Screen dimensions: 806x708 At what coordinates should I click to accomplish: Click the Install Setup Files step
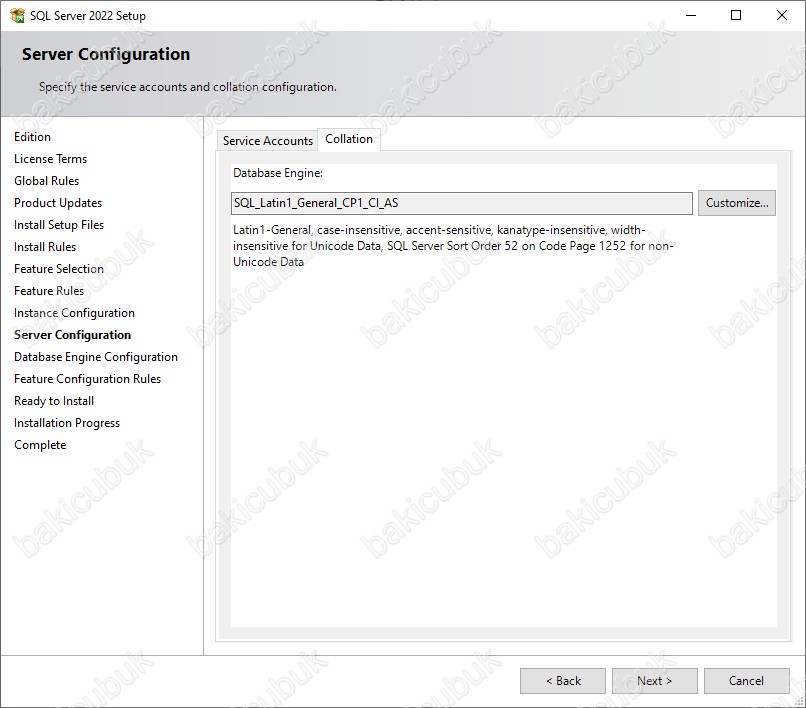pyautogui.click(x=59, y=225)
